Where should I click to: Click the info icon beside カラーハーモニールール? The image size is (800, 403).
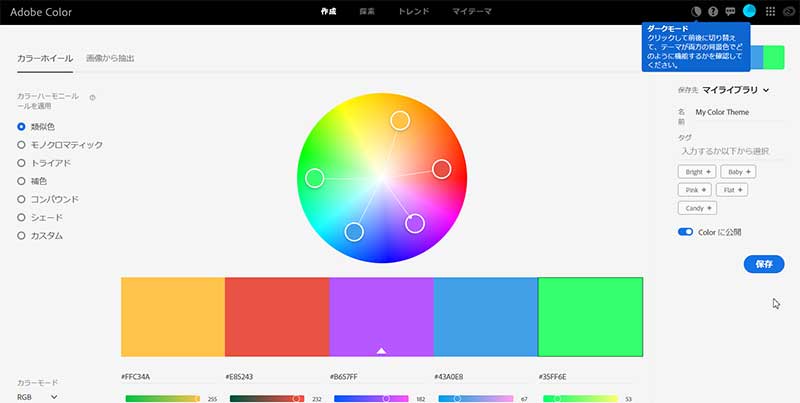pos(92,97)
